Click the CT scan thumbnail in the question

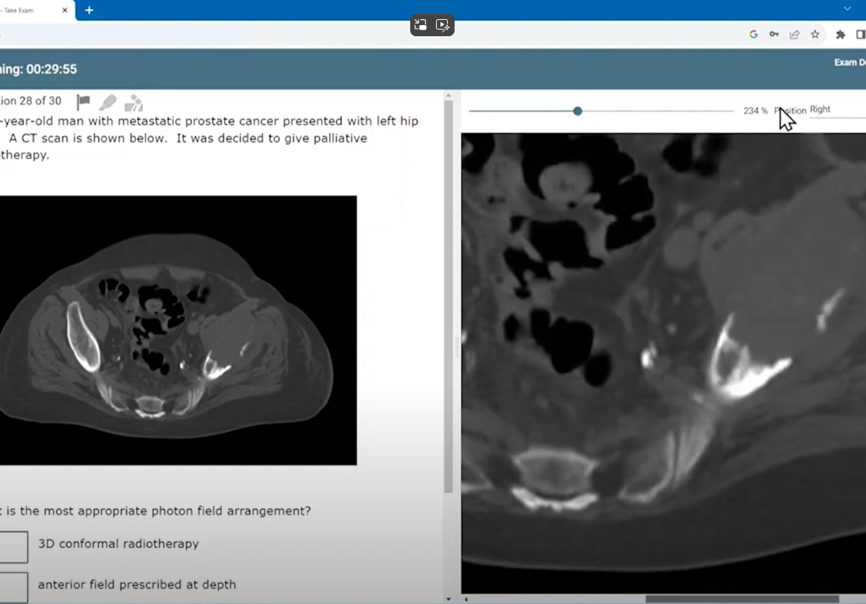point(178,330)
